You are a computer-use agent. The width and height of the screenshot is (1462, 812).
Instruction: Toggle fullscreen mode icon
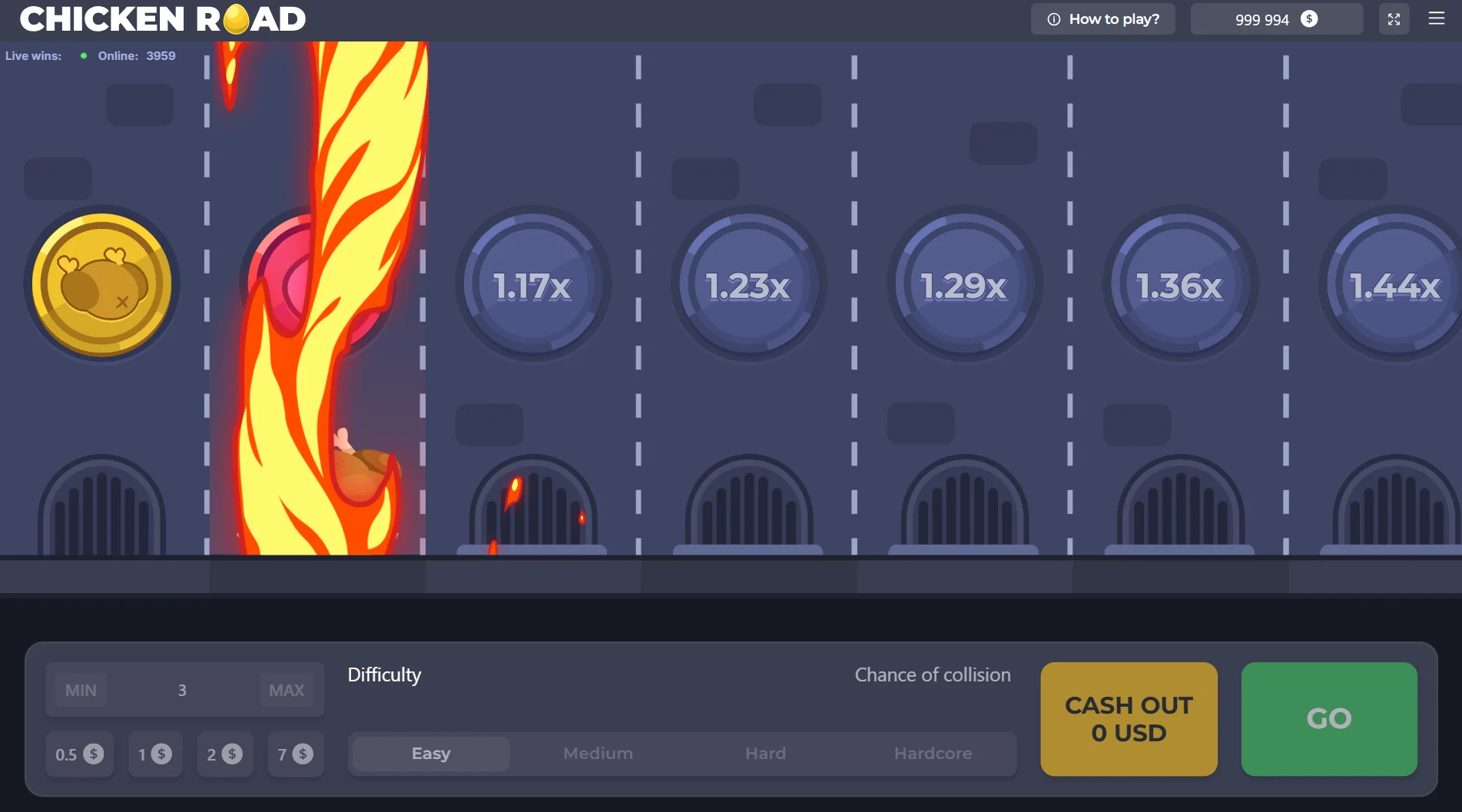(x=1394, y=19)
